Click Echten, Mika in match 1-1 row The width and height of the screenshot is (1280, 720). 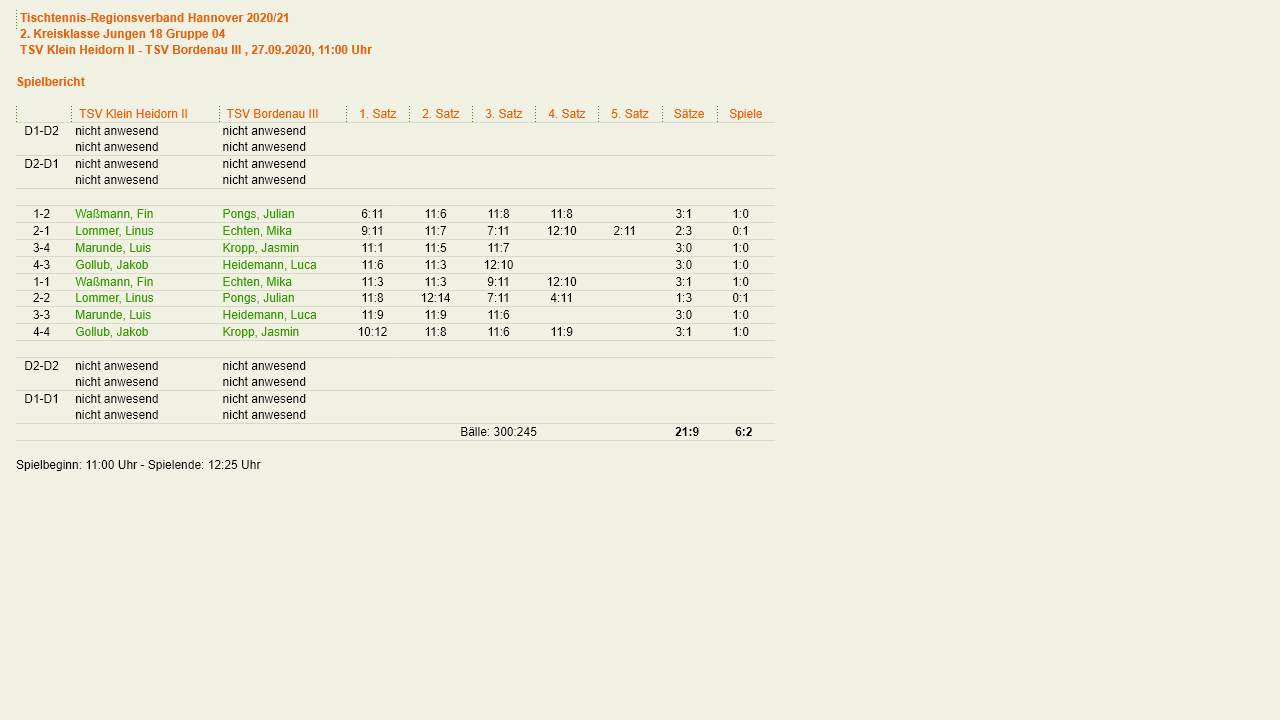pos(257,282)
